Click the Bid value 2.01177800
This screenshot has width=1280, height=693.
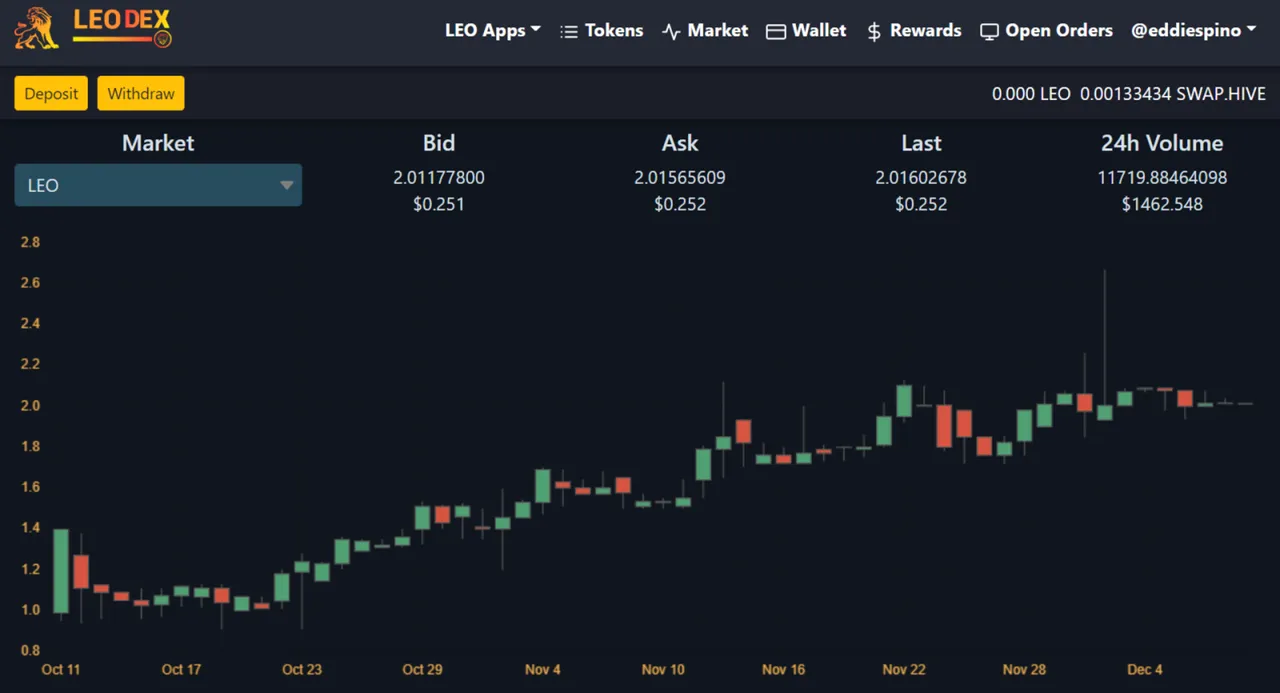(x=439, y=177)
